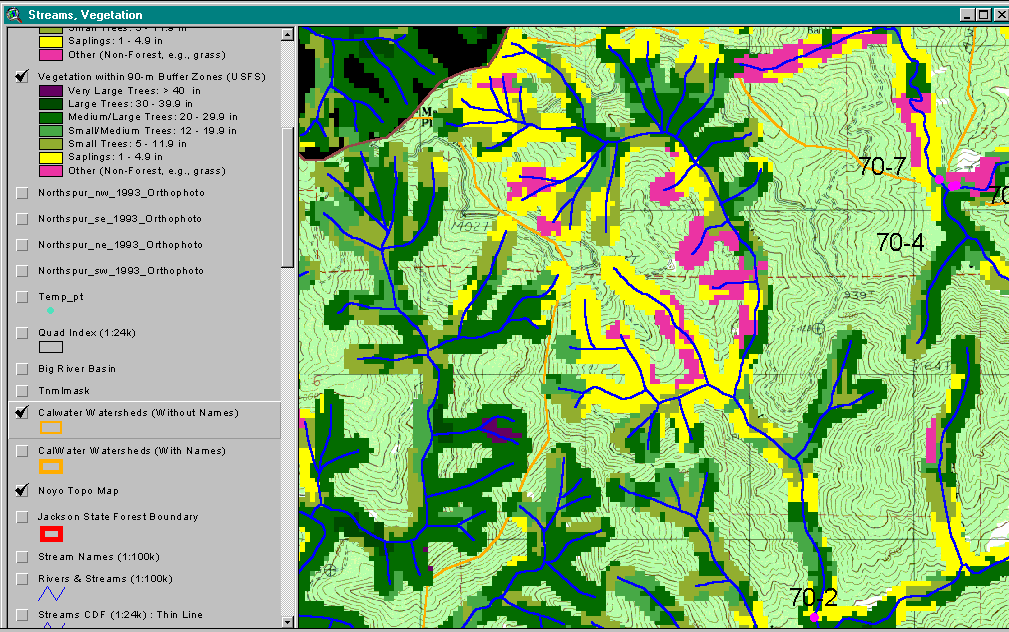Click the 'Small/Medium Trees: 12 - 19.9 in' label

[153, 131]
